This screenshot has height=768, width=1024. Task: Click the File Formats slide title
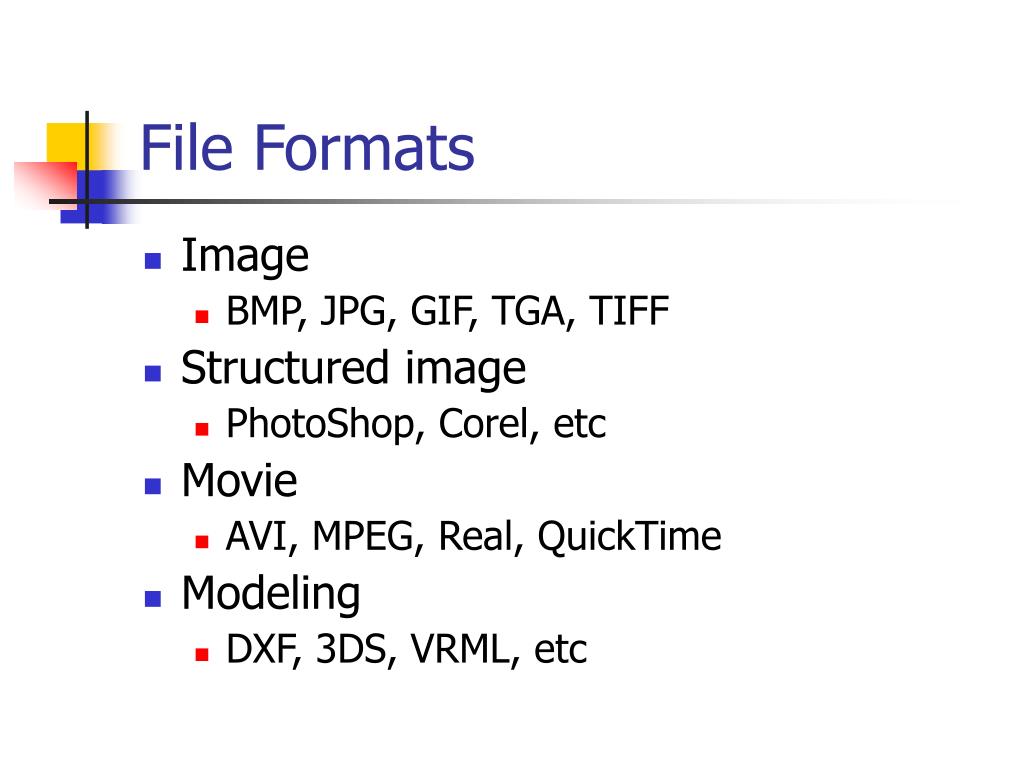(307, 148)
